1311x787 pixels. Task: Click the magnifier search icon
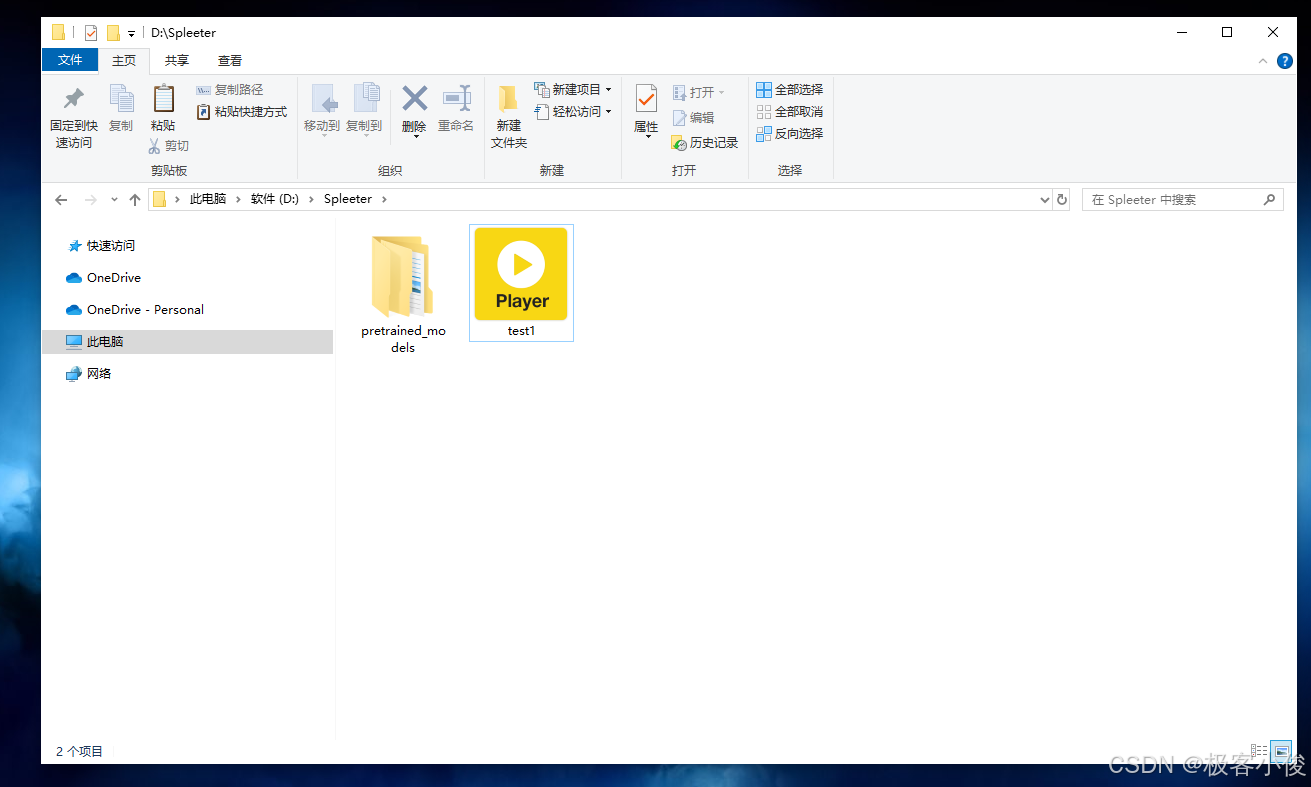click(x=1270, y=199)
